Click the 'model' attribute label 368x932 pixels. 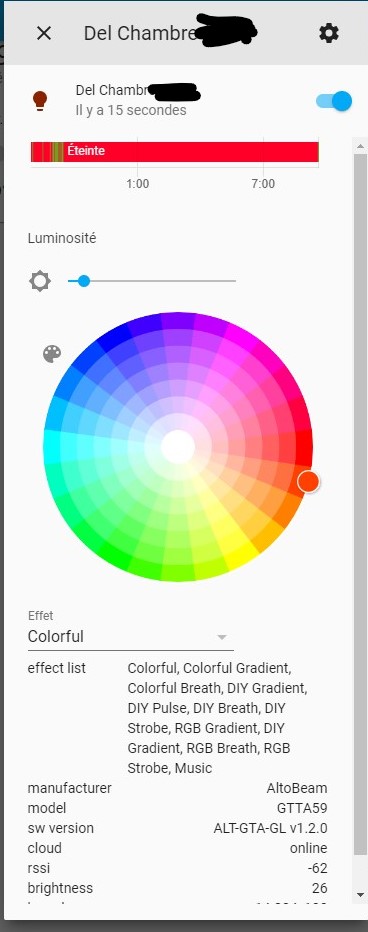[x=47, y=808]
